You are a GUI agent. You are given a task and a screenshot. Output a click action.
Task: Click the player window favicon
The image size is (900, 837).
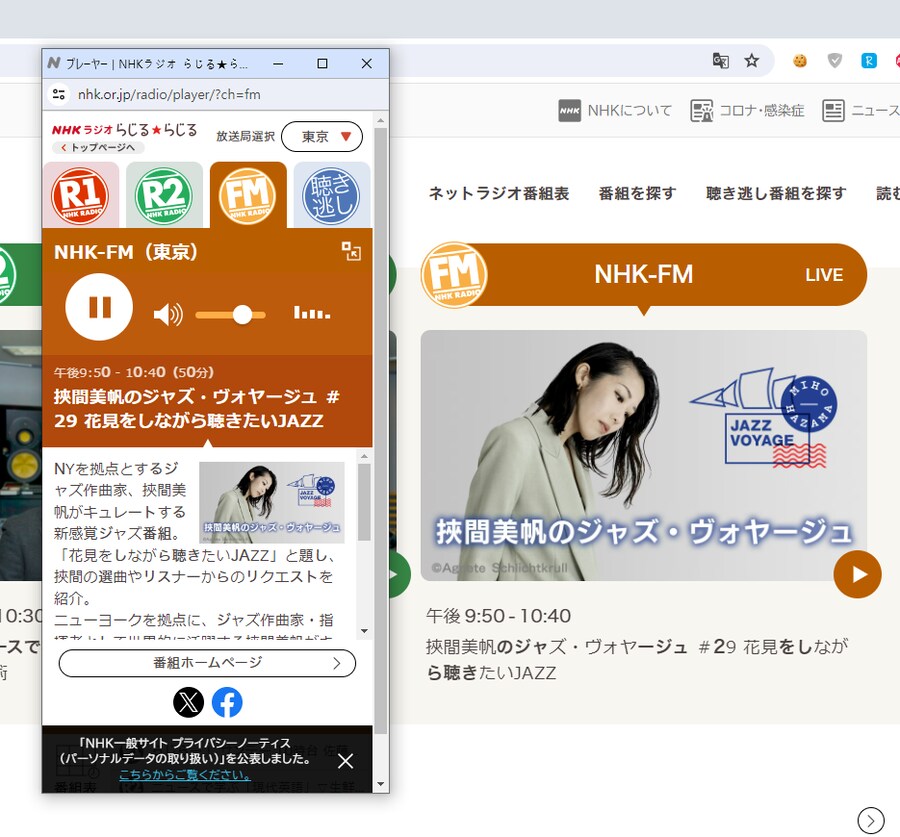54,63
